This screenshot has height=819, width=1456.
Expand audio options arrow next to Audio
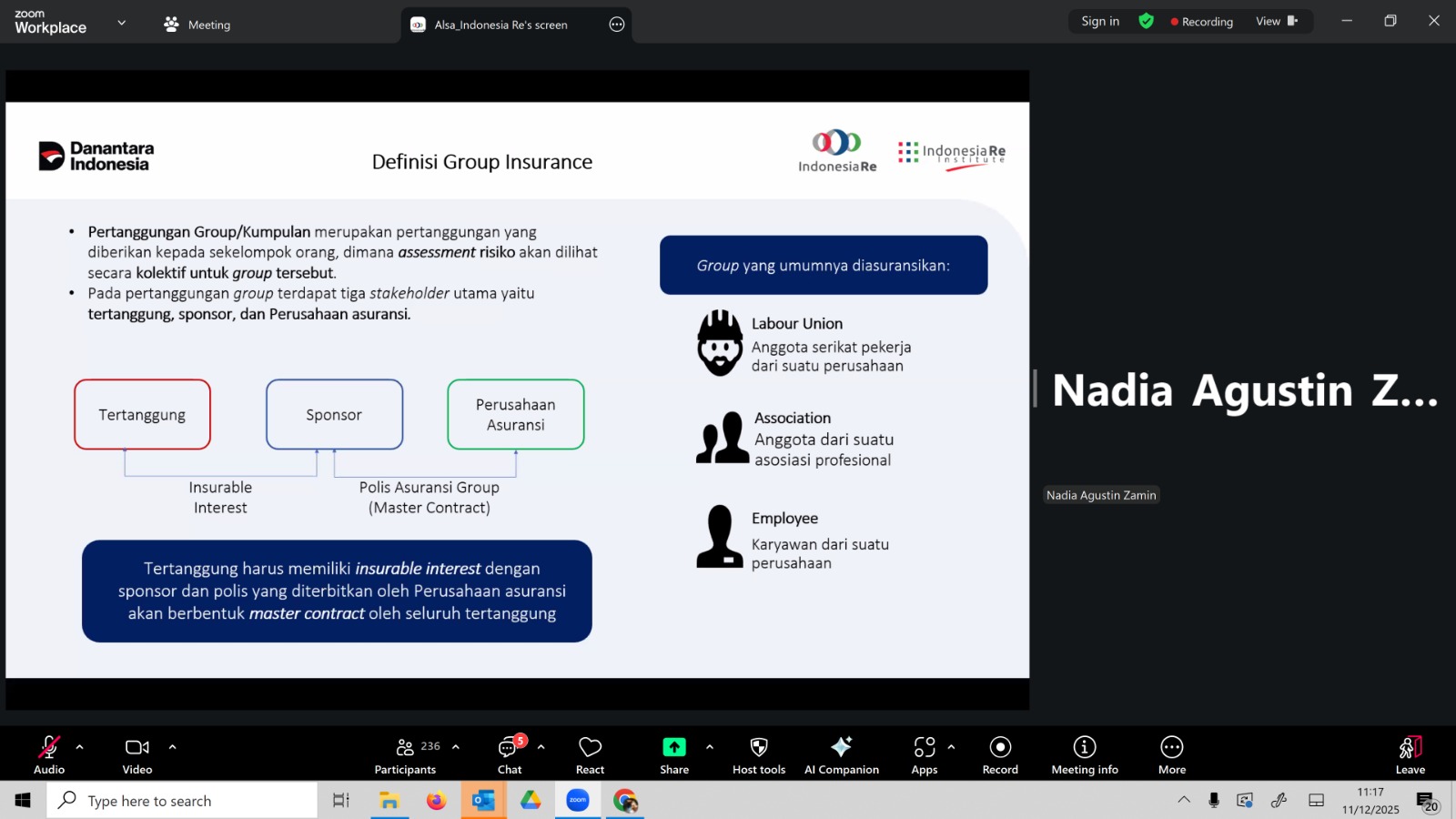click(x=80, y=747)
